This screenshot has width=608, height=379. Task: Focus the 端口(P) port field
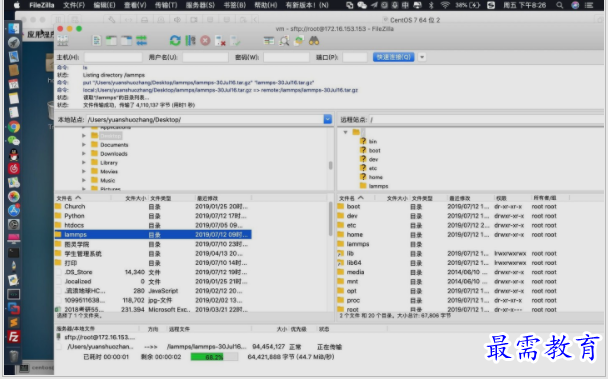click(355, 57)
